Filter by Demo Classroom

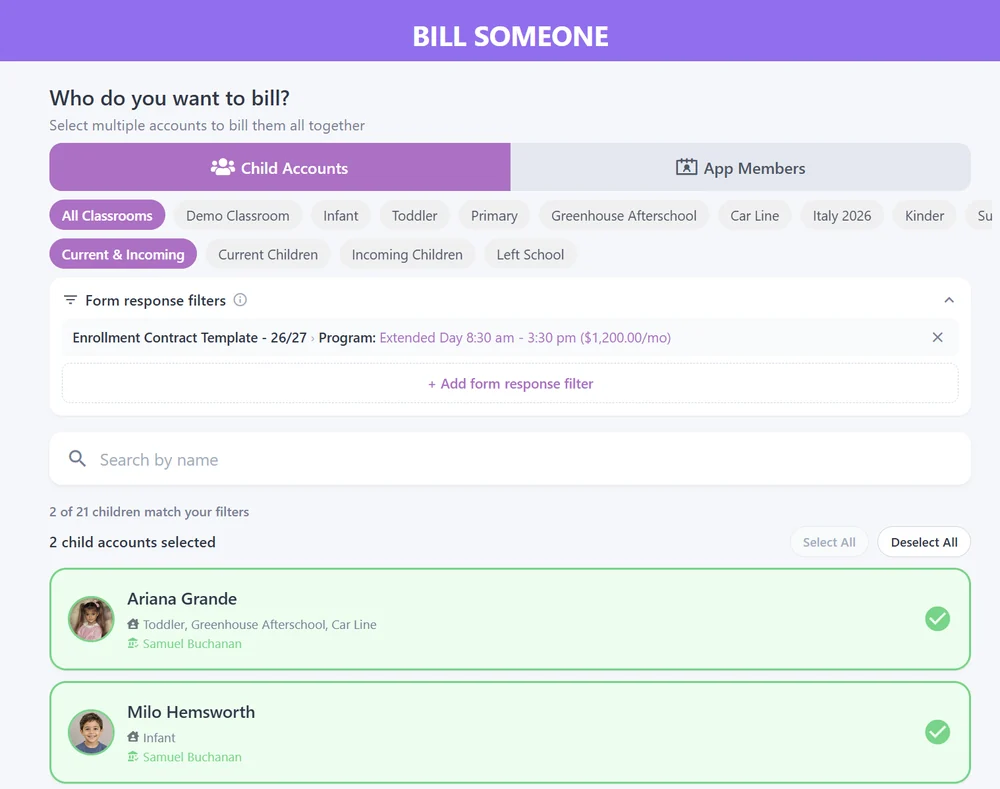pos(237,216)
